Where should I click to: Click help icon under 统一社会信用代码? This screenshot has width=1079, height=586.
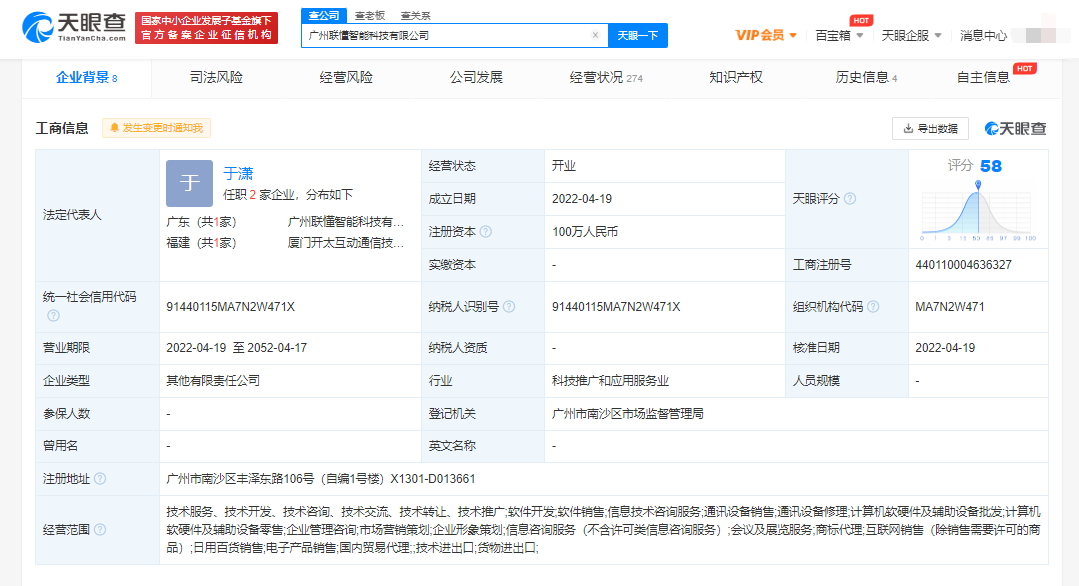53,316
